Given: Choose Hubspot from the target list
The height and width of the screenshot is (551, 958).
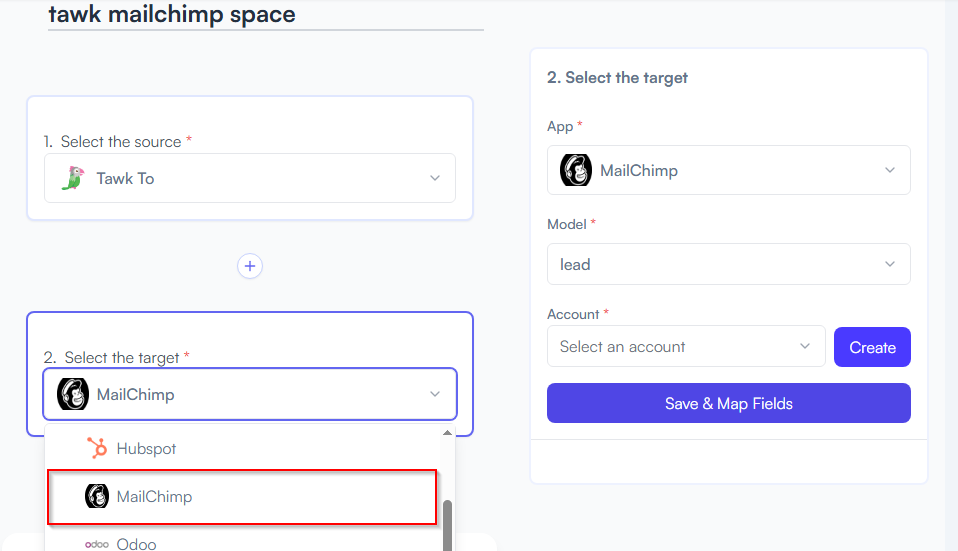Looking at the screenshot, I should point(243,448).
